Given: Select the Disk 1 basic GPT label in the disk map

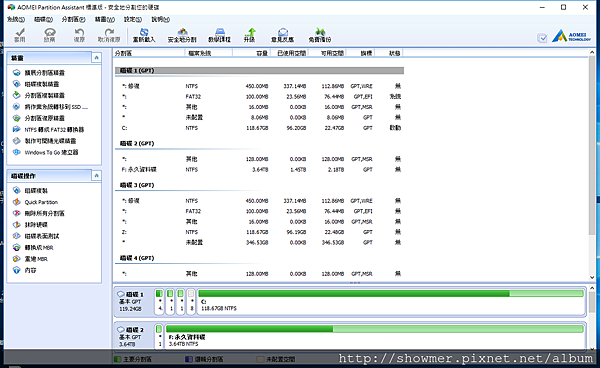Looking at the screenshot, I should (134, 301).
